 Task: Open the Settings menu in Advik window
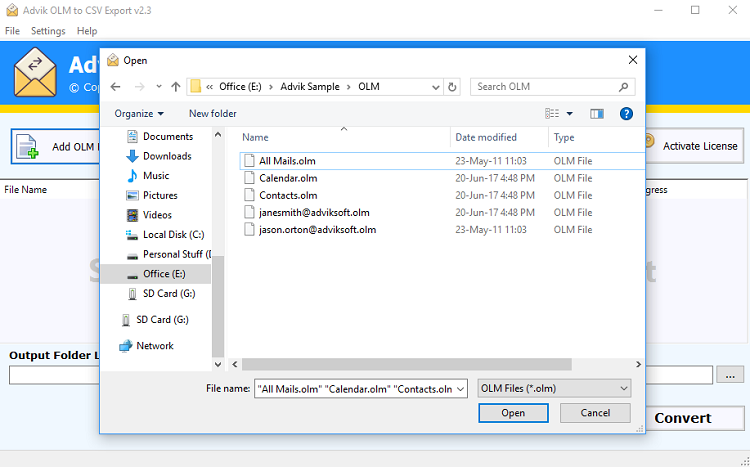[48, 31]
